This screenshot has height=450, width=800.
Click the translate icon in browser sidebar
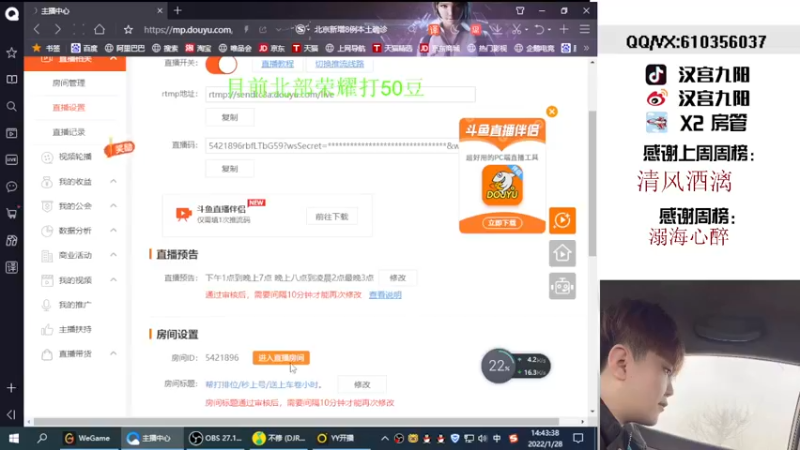(11, 267)
